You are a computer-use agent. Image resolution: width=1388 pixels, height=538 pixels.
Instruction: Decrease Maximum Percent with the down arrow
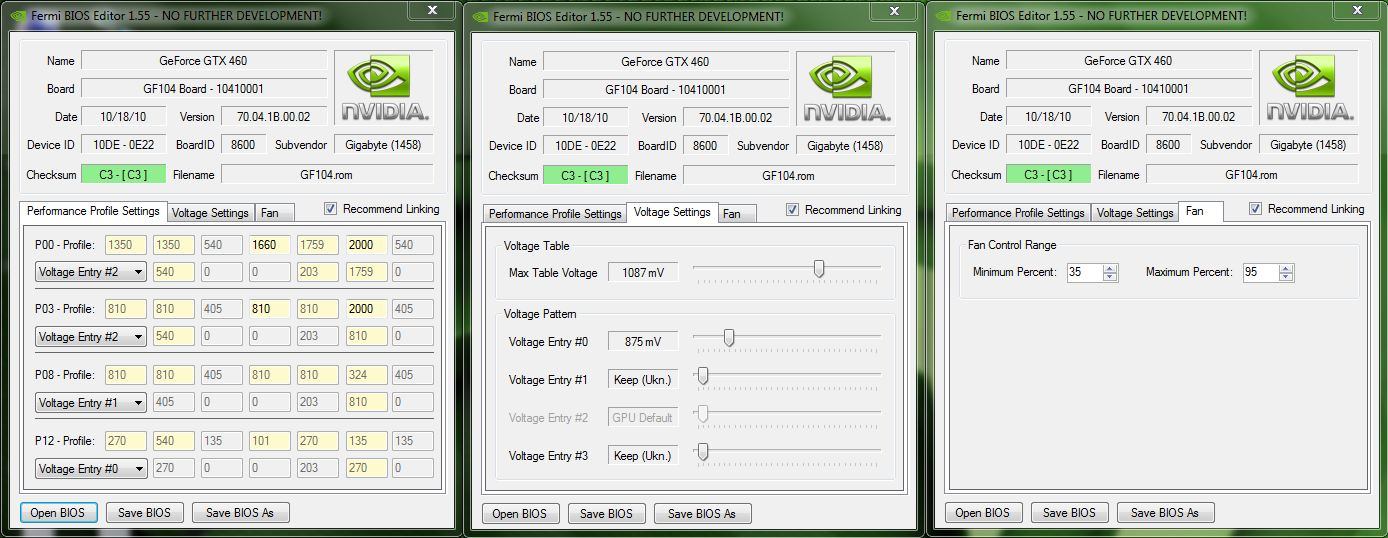click(1286, 277)
